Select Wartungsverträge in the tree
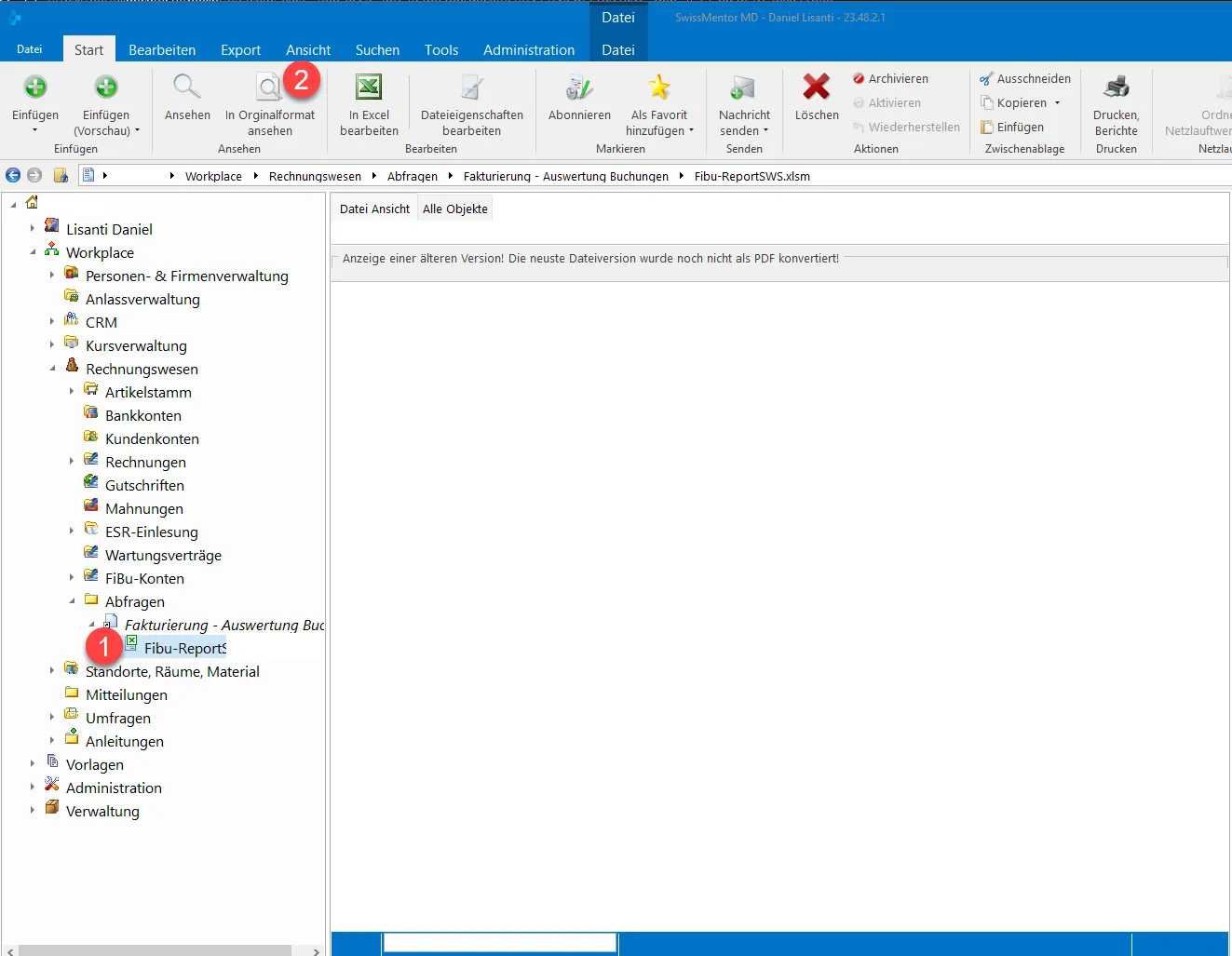The width and height of the screenshot is (1232, 956). click(163, 555)
